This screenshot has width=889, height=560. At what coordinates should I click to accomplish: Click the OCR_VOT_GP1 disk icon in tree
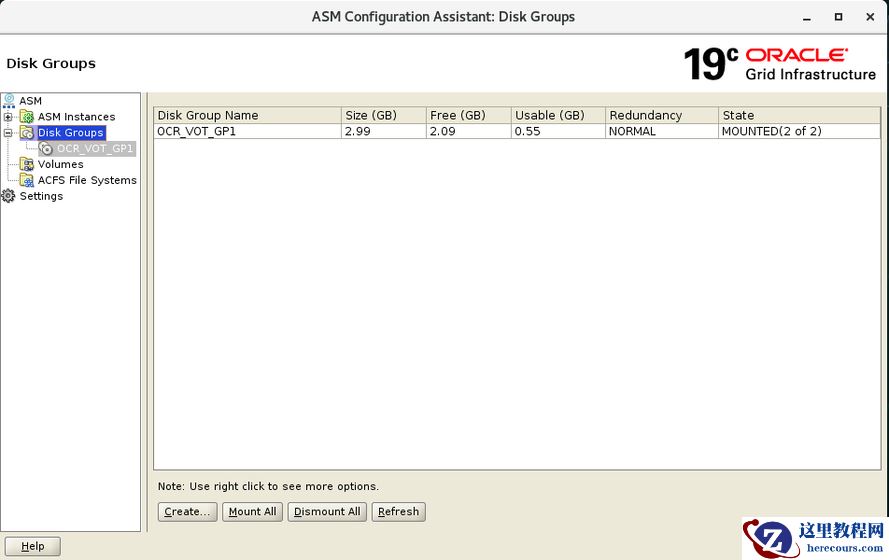click(46, 149)
